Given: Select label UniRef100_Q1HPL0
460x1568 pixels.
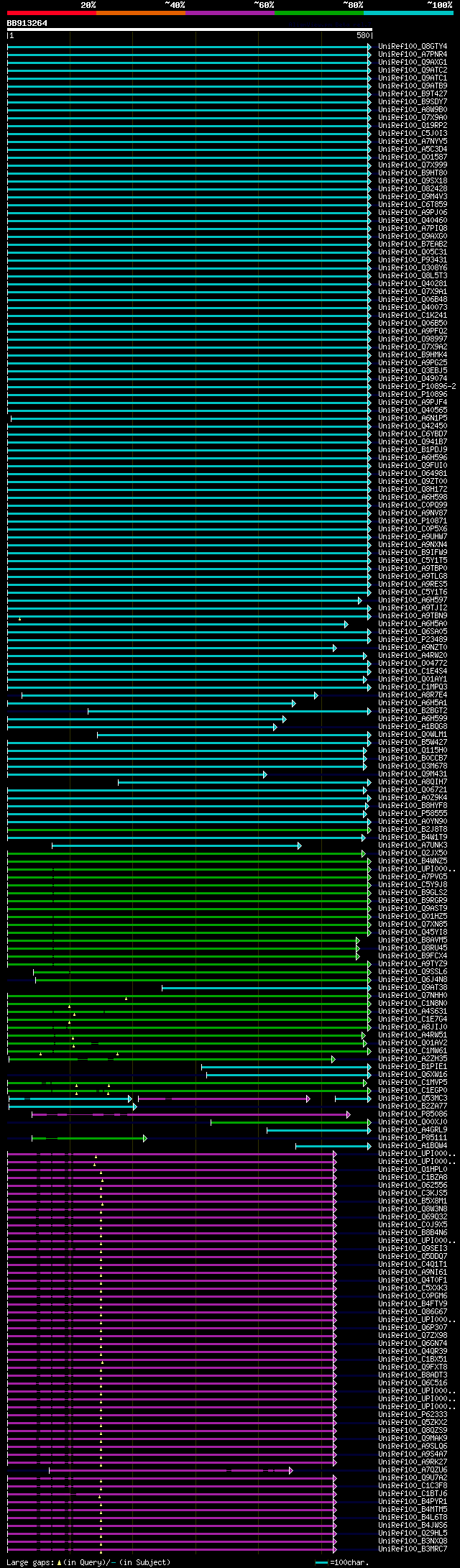Looking at the screenshot, I should point(413,1170).
